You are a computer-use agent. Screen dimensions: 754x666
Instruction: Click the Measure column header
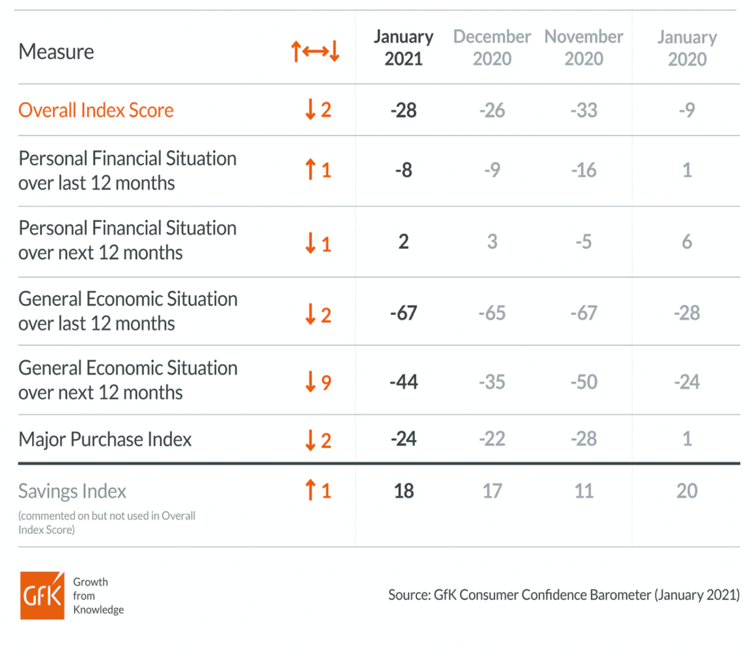point(56,51)
